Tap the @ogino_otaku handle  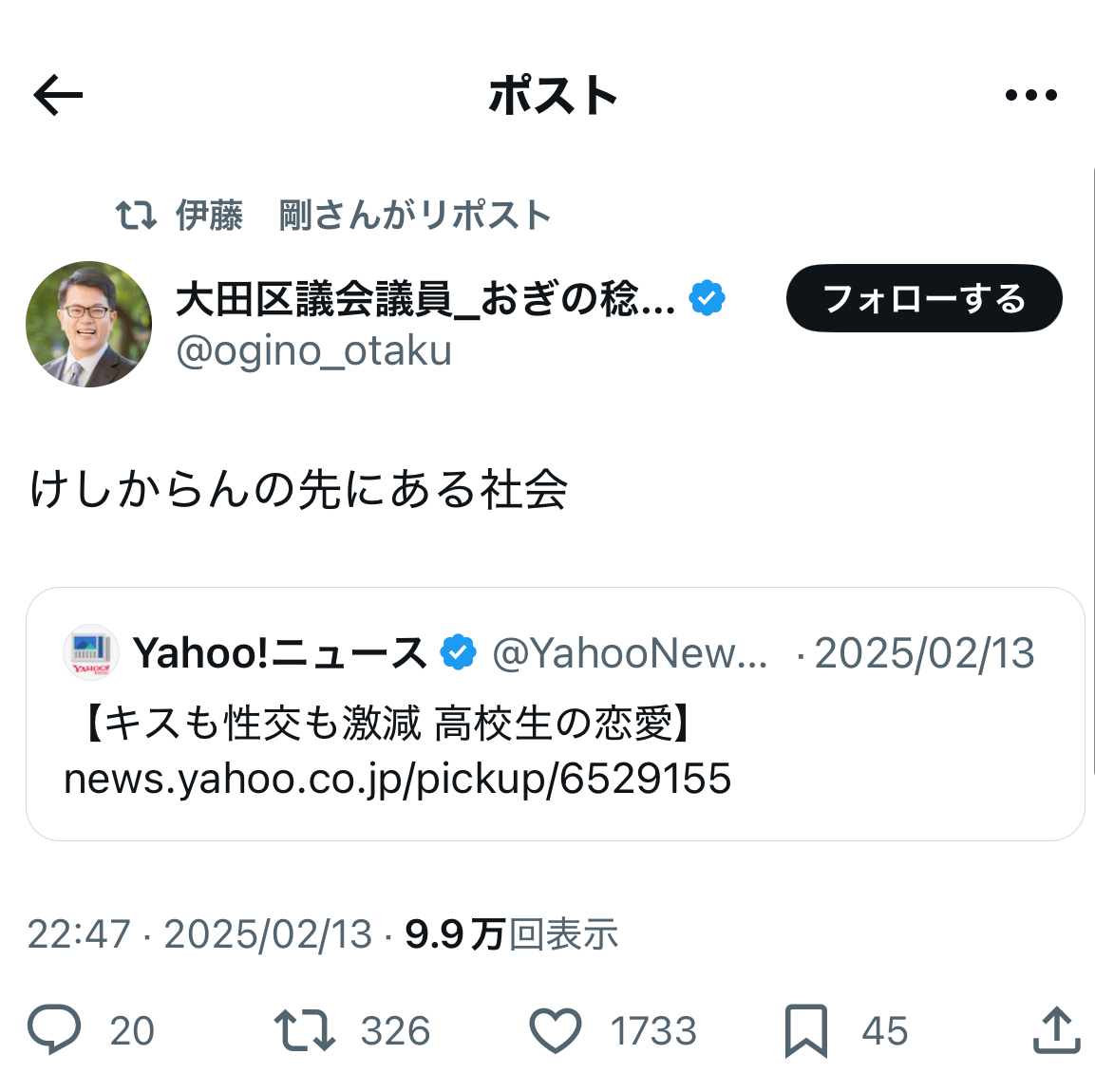pos(313,351)
